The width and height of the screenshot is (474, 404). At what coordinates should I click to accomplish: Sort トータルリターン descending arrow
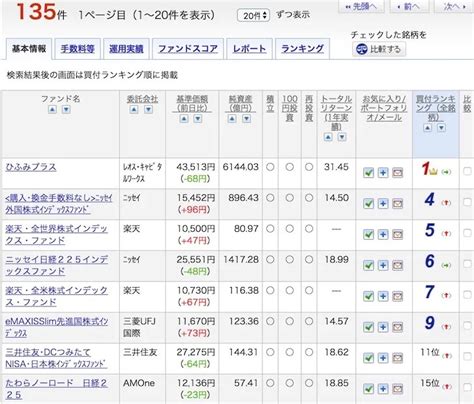[x=342, y=137]
